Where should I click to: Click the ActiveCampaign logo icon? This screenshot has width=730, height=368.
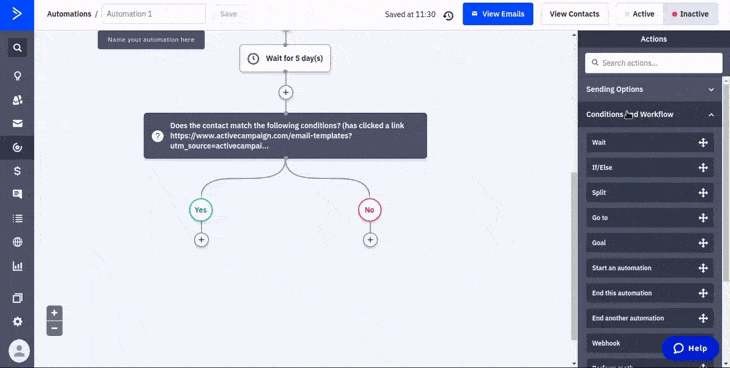coord(17,14)
